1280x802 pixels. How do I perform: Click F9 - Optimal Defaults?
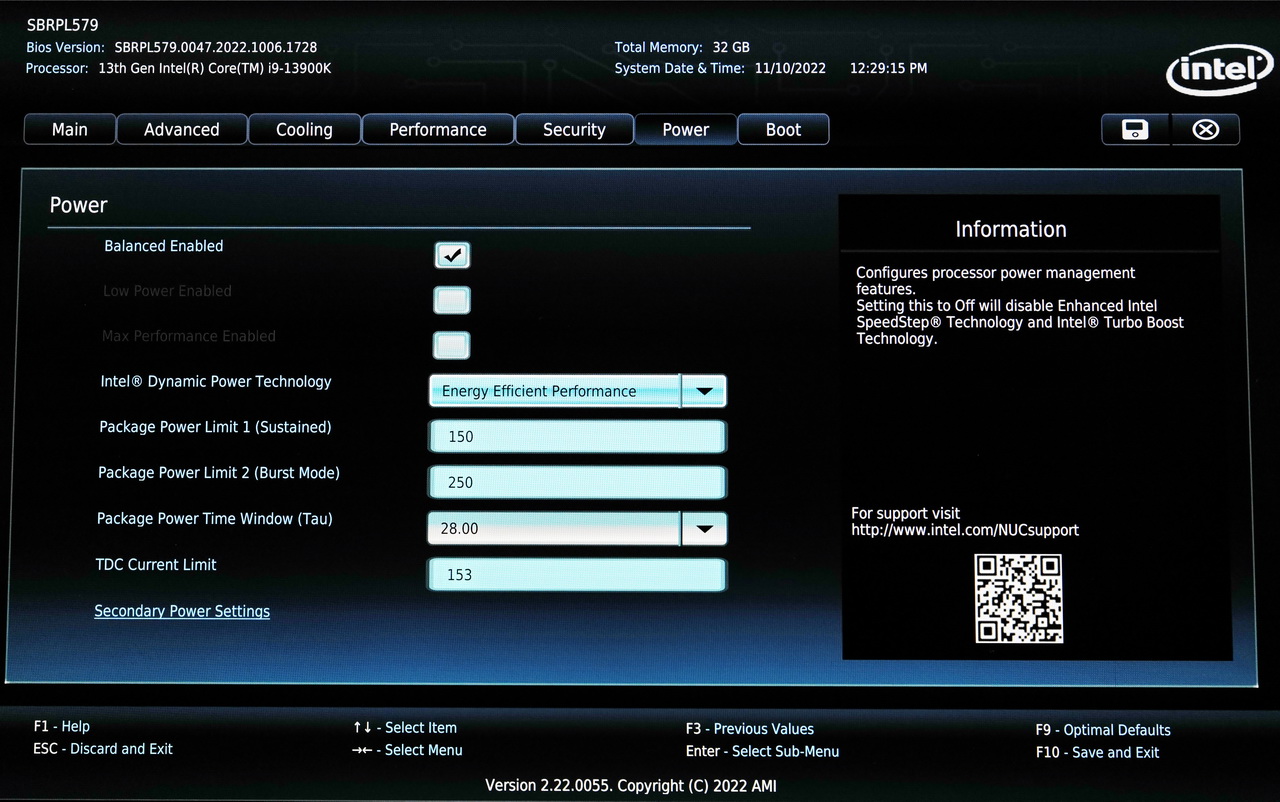[1103, 730]
